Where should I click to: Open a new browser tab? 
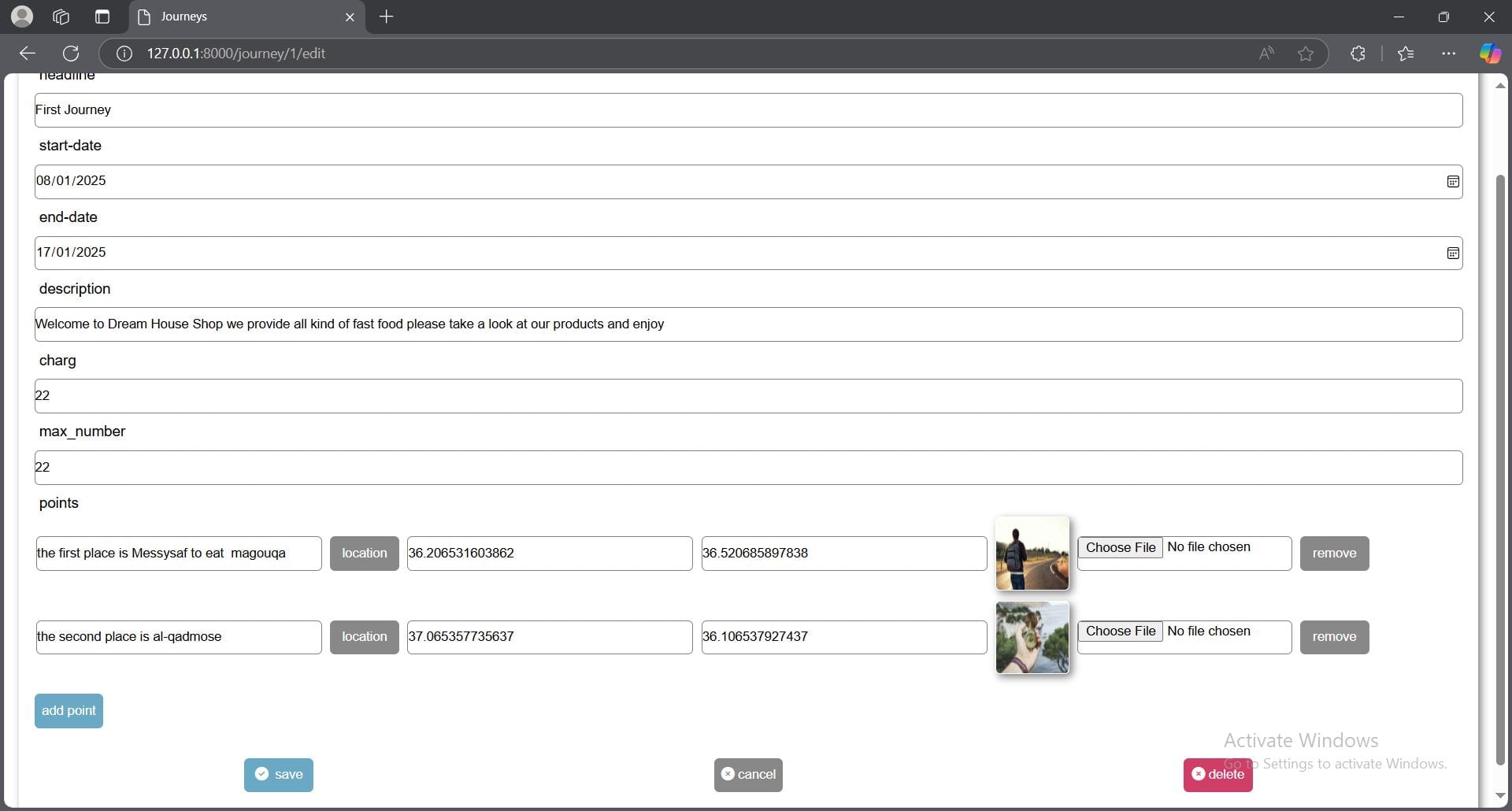click(x=386, y=17)
